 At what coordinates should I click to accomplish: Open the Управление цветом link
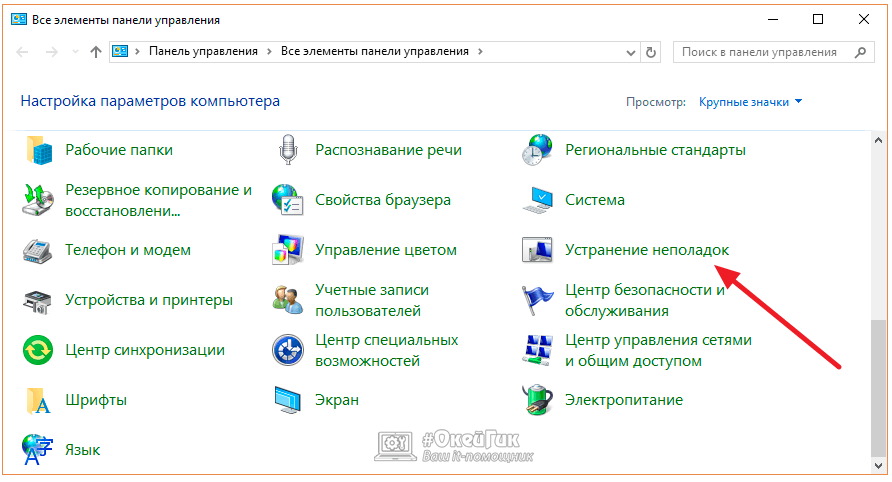point(386,250)
